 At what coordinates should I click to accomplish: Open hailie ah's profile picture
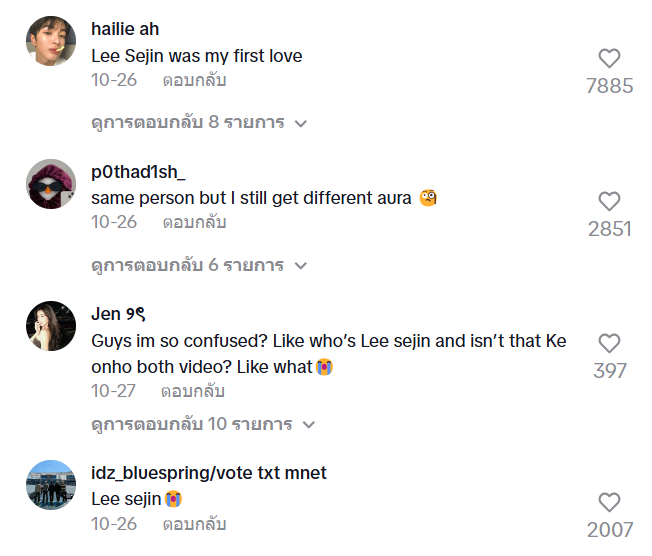point(50,41)
